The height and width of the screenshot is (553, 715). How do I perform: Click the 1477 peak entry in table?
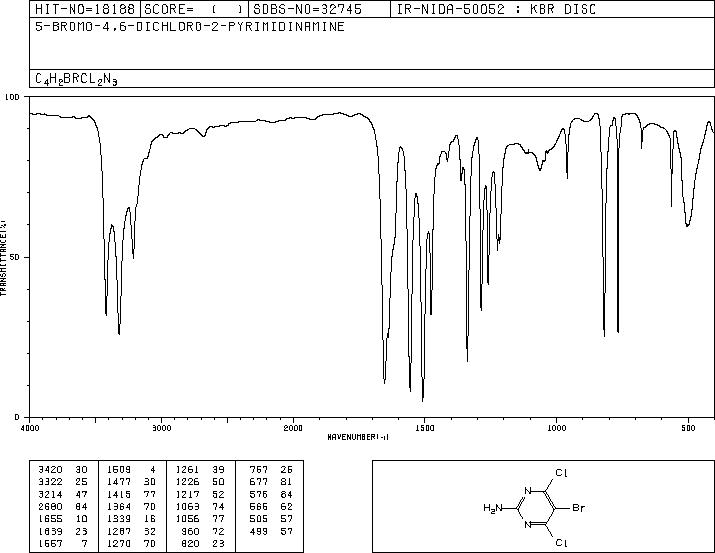[131, 482]
